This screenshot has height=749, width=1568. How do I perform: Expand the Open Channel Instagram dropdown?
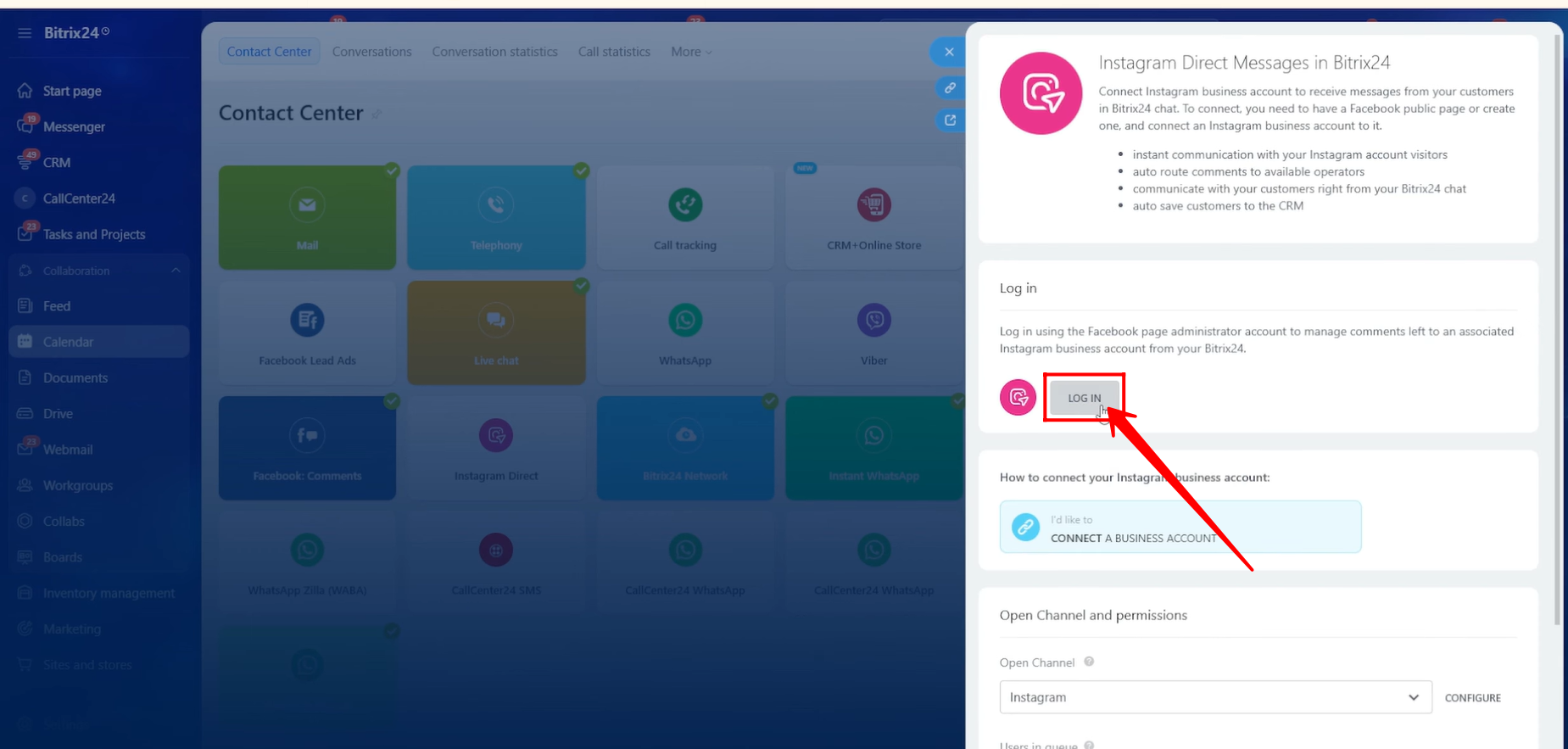point(1214,697)
